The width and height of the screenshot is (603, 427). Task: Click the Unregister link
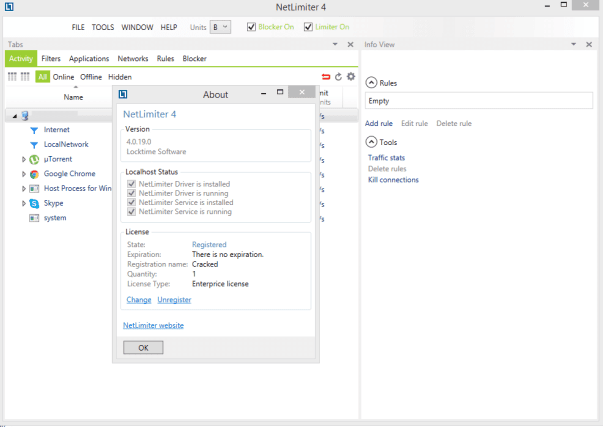(x=174, y=300)
